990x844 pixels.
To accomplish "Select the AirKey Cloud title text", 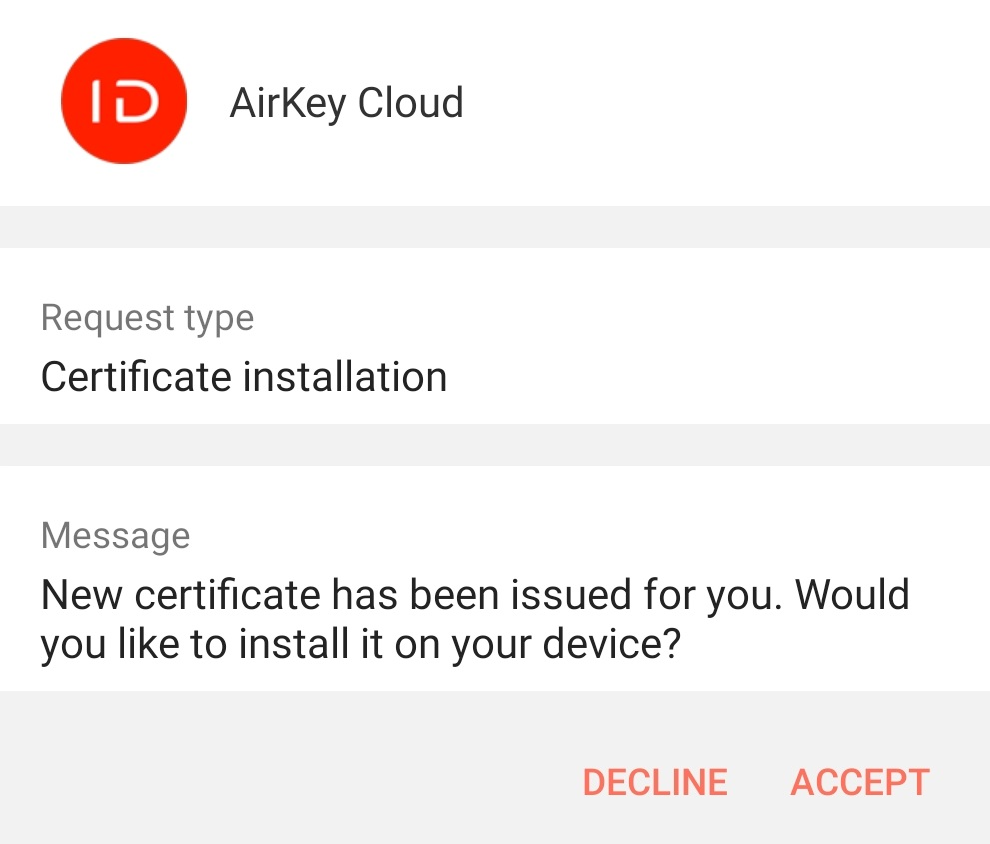I will click(x=346, y=103).
